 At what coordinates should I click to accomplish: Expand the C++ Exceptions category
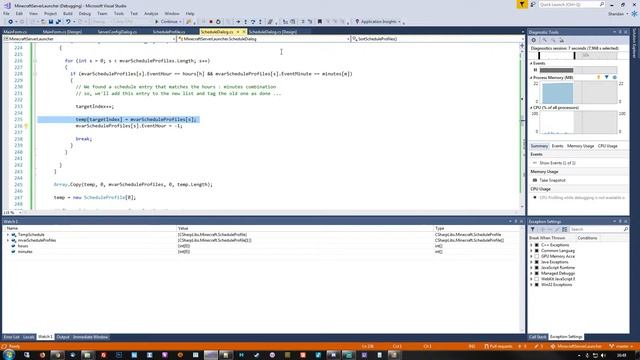[531, 245]
